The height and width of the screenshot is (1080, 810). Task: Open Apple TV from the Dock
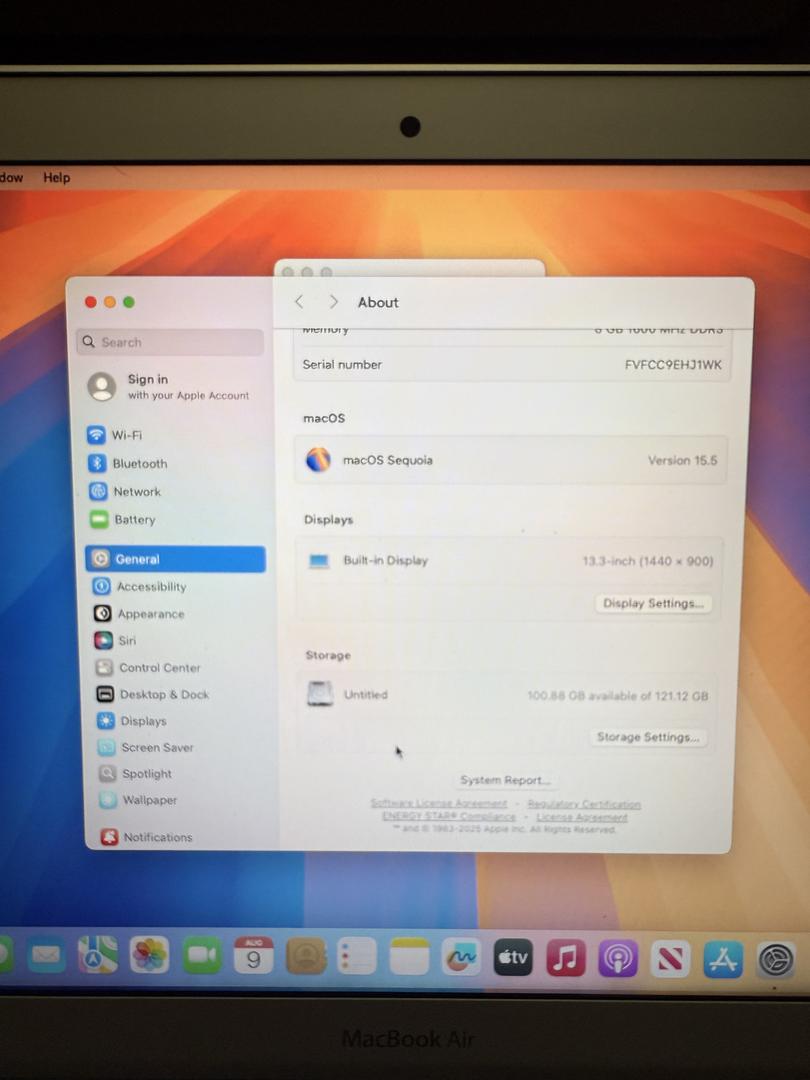(x=513, y=957)
